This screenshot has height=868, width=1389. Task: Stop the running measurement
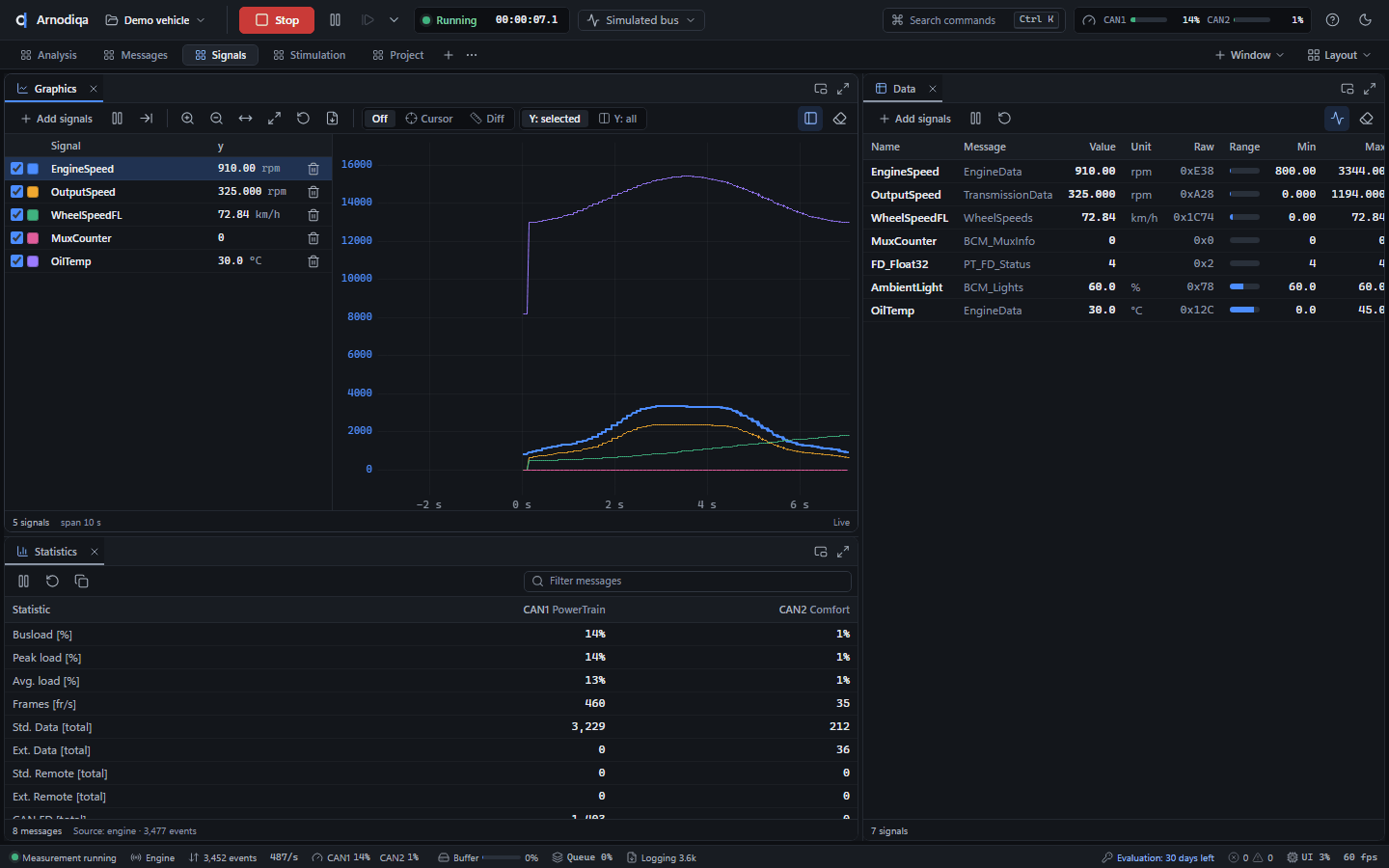[x=277, y=20]
